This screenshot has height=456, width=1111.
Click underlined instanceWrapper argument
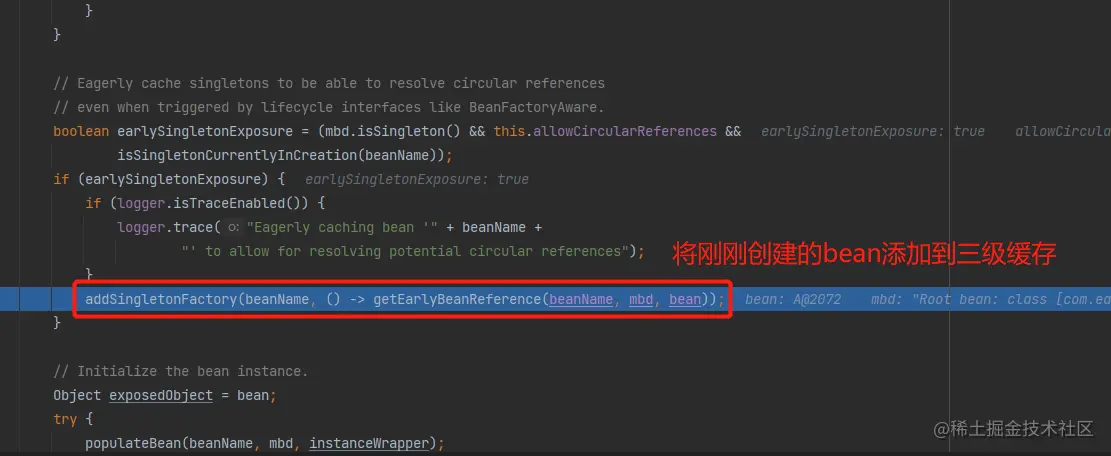(369, 443)
